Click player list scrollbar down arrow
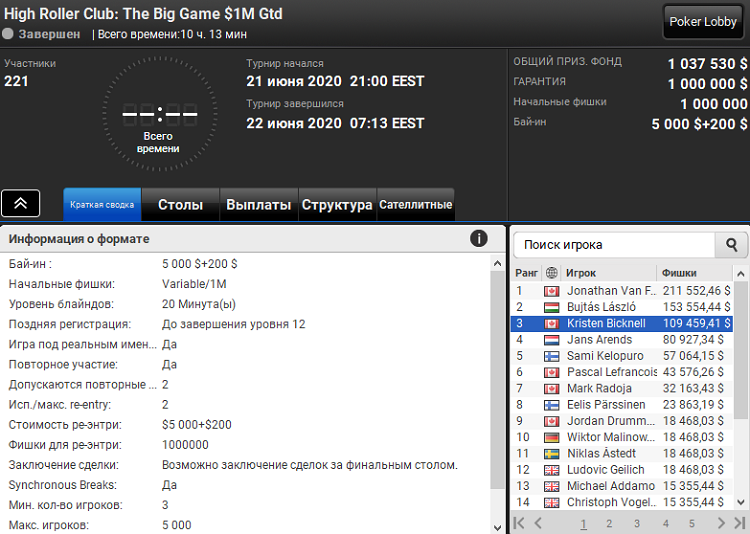 click(741, 502)
